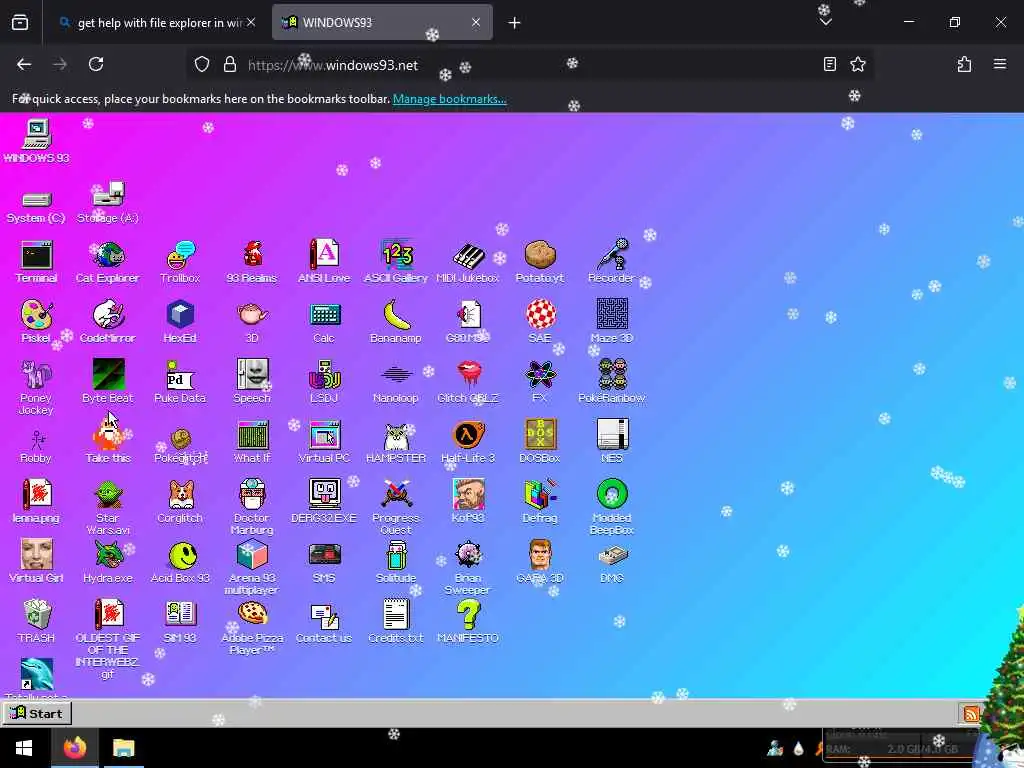Open the Glitch GRLZ lips icon
This screenshot has width=1024, height=768.
(468, 382)
